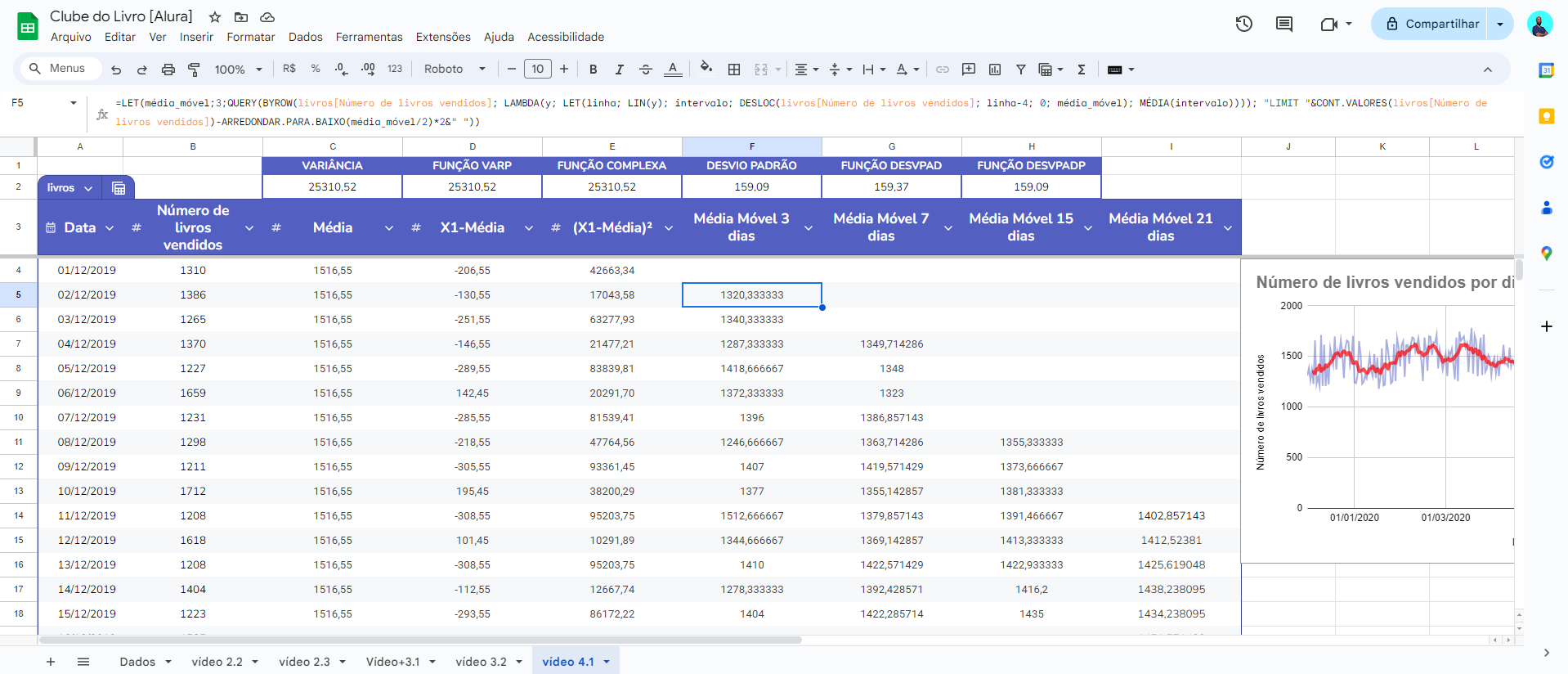The height and width of the screenshot is (674, 1568).
Task: Start a Meet call with the camera icon
Action: click(1329, 24)
